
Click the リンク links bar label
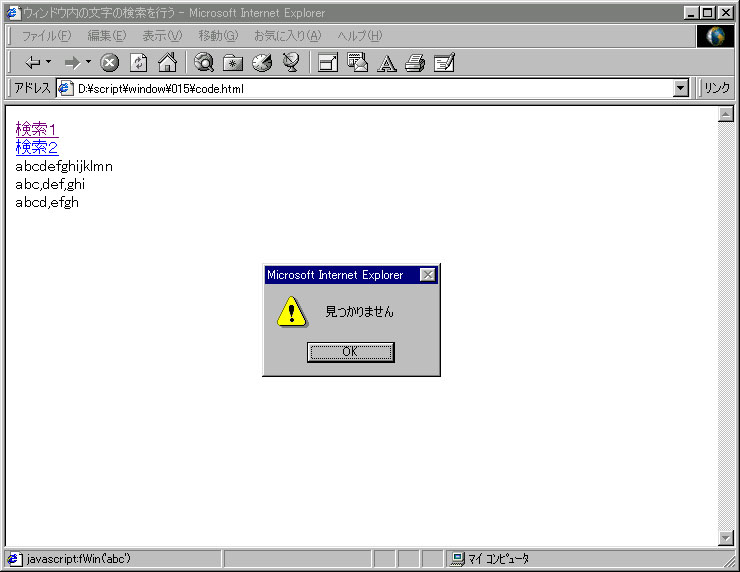717,88
